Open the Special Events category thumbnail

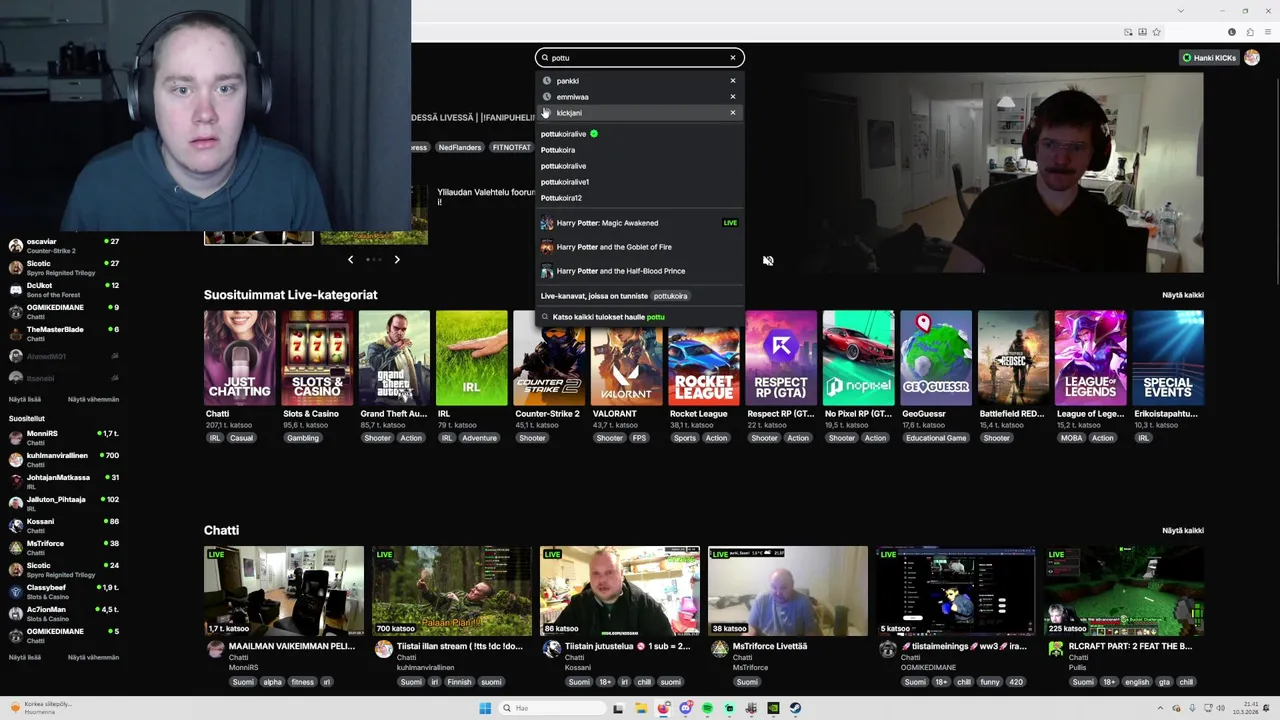pos(1168,358)
